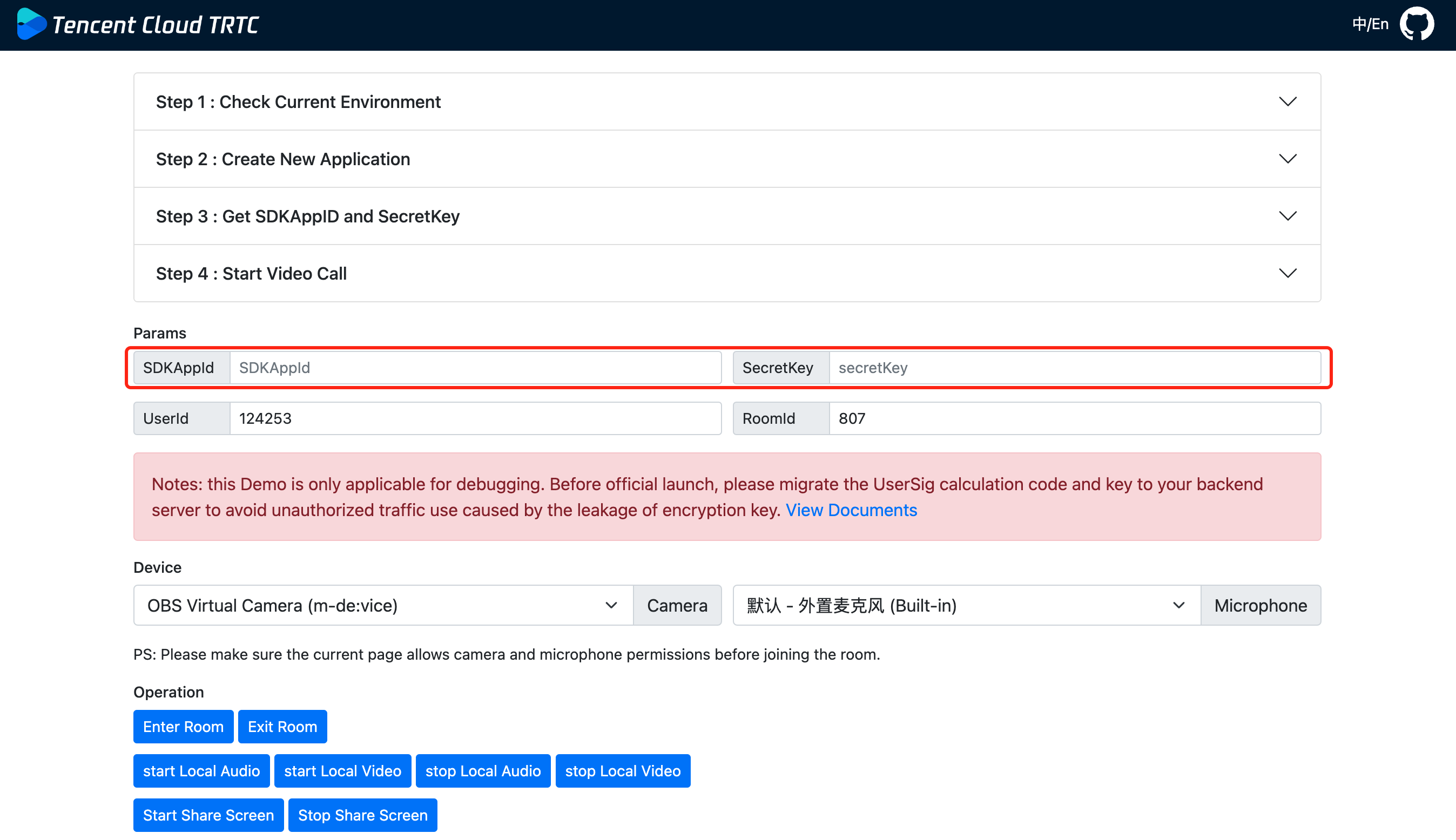The width and height of the screenshot is (1456, 840).
Task: Click the Exit Room button
Action: coord(283,726)
